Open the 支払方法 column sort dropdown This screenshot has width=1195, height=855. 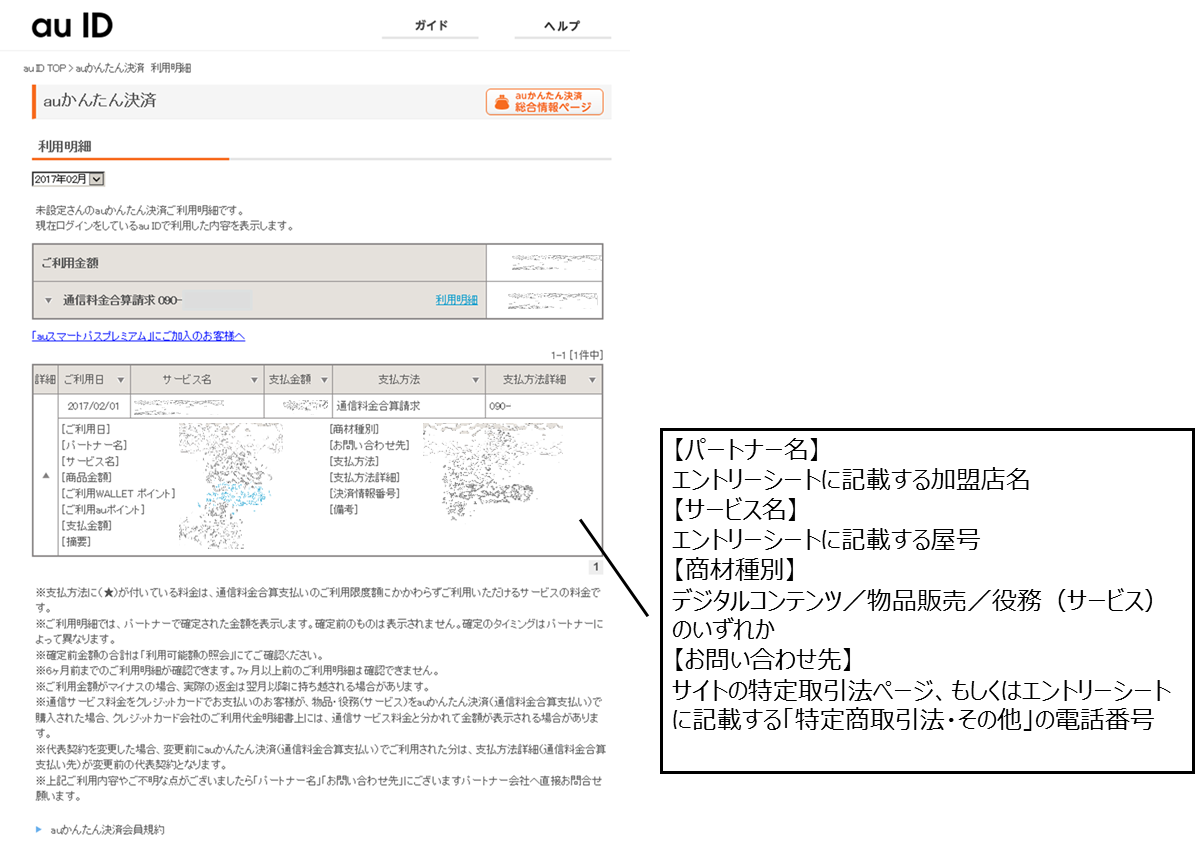pos(474,379)
